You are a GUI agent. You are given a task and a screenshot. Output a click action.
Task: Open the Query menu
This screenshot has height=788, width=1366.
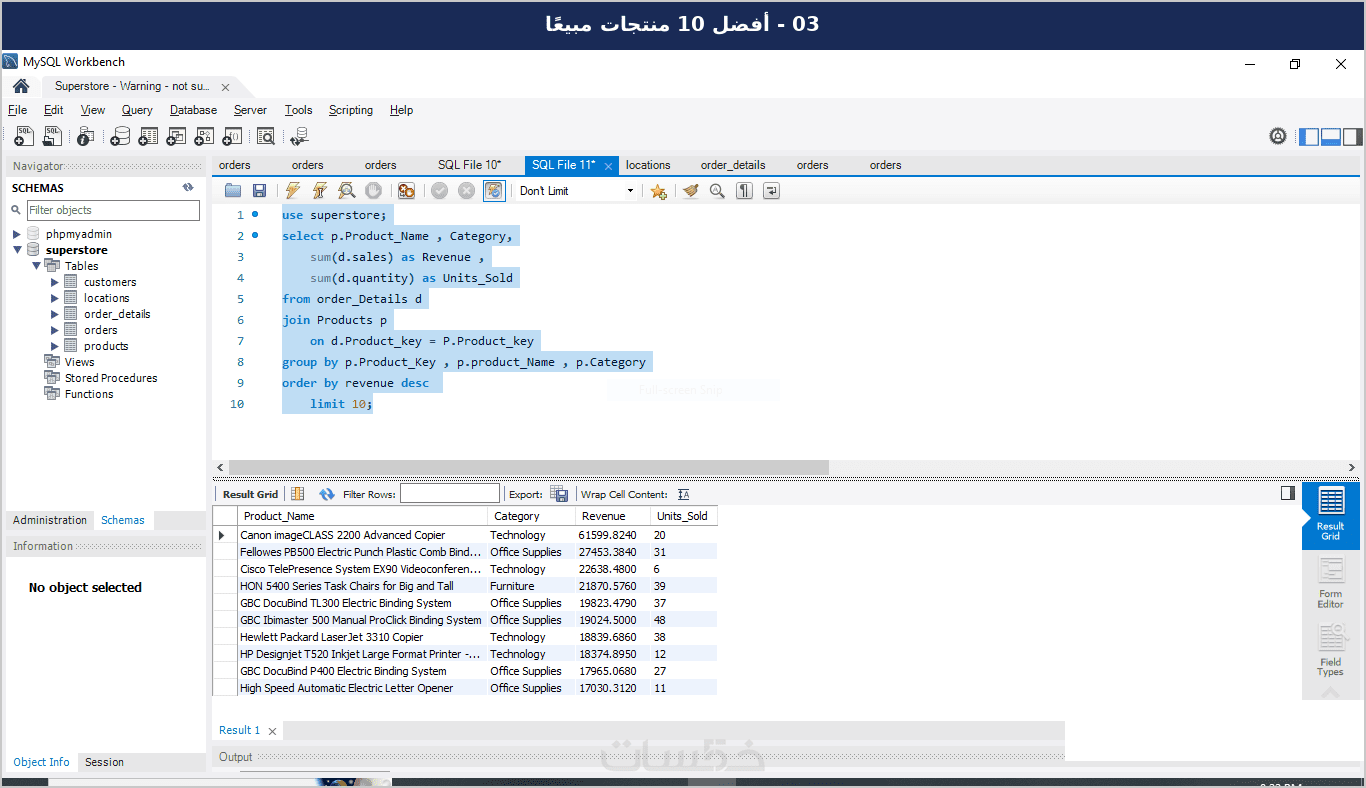click(137, 110)
